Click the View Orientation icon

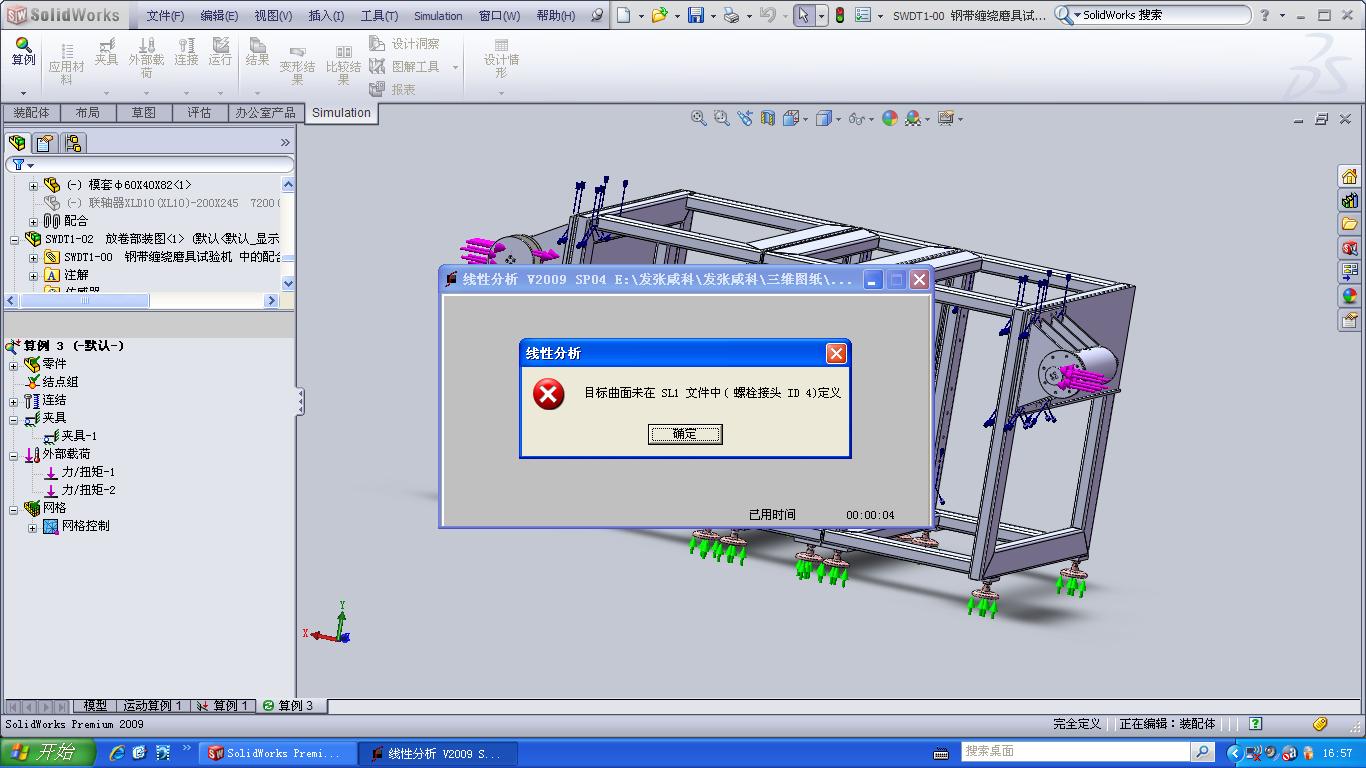[791, 118]
